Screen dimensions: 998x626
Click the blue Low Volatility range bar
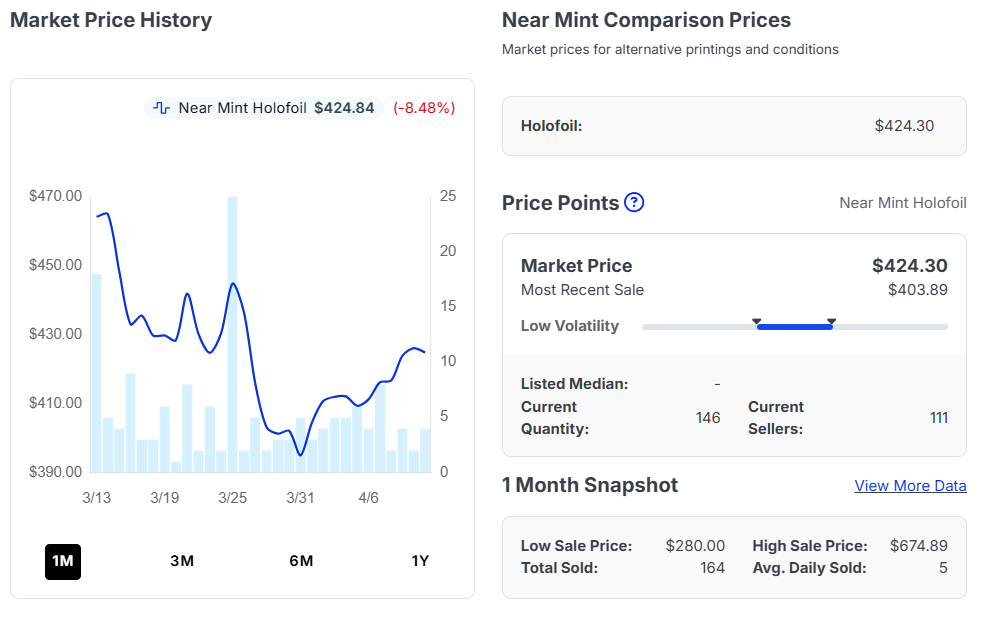[794, 327]
